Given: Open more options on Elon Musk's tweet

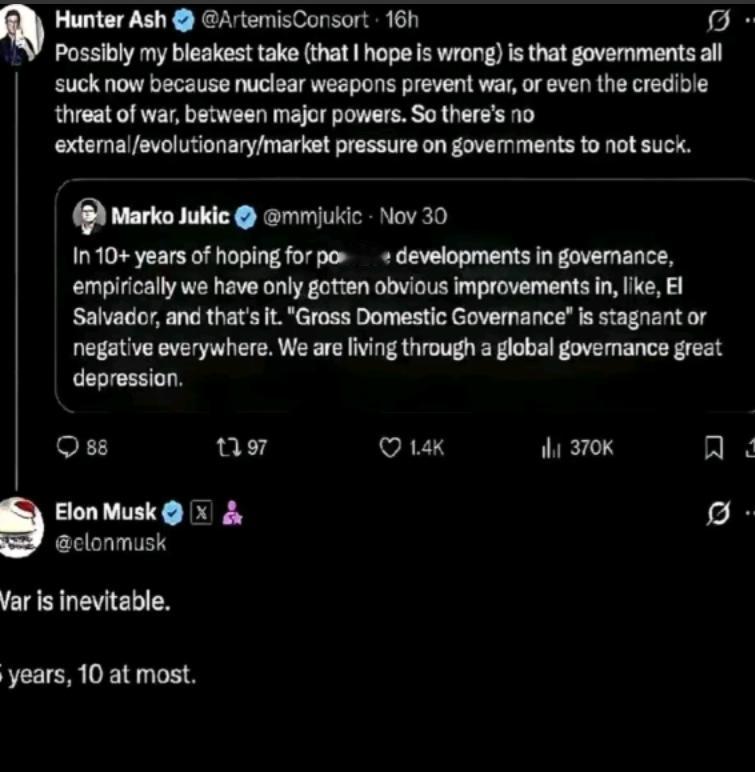Looking at the screenshot, I should click(748, 514).
